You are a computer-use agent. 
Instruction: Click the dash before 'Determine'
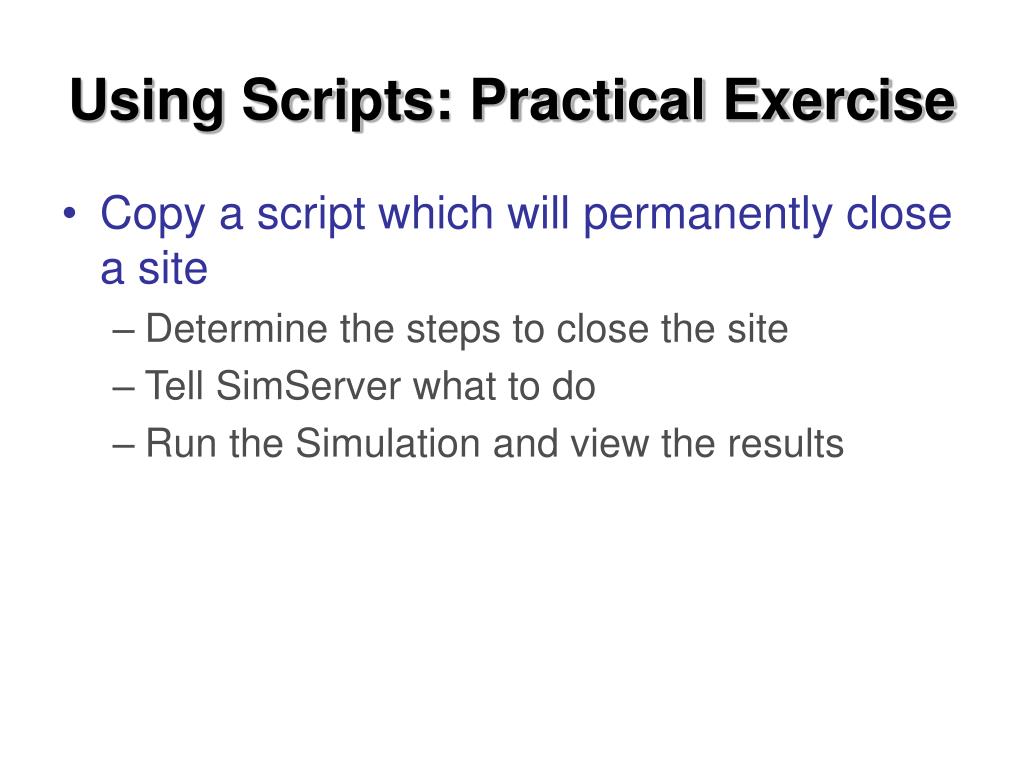coord(123,331)
